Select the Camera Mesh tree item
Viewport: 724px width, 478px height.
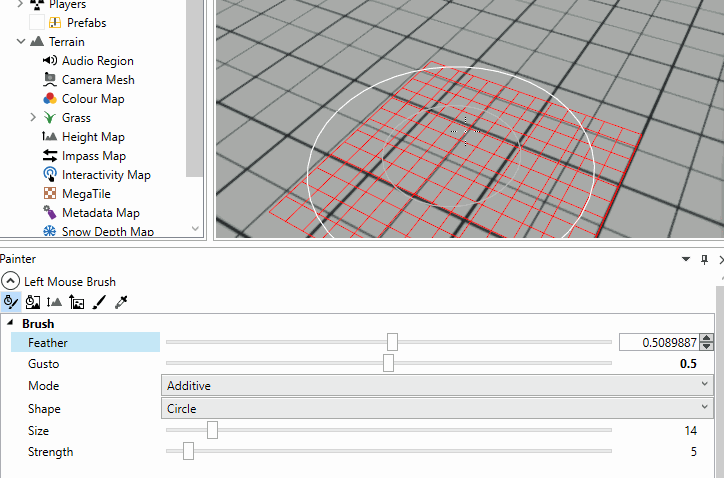coord(98,79)
